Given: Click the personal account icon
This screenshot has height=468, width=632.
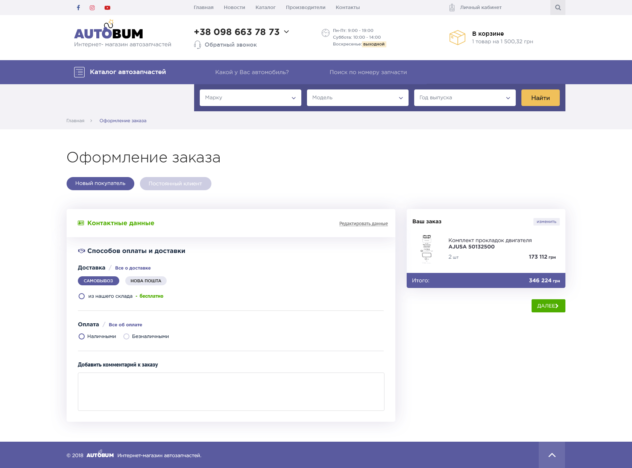Looking at the screenshot, I should [452, 8].
